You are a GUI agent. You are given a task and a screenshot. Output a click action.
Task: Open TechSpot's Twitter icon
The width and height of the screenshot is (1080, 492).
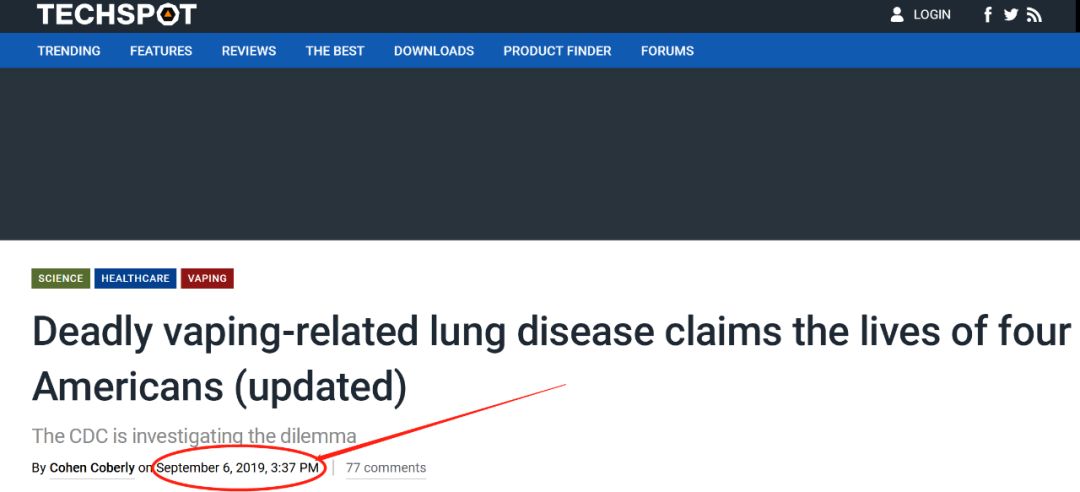point(1011,15)
